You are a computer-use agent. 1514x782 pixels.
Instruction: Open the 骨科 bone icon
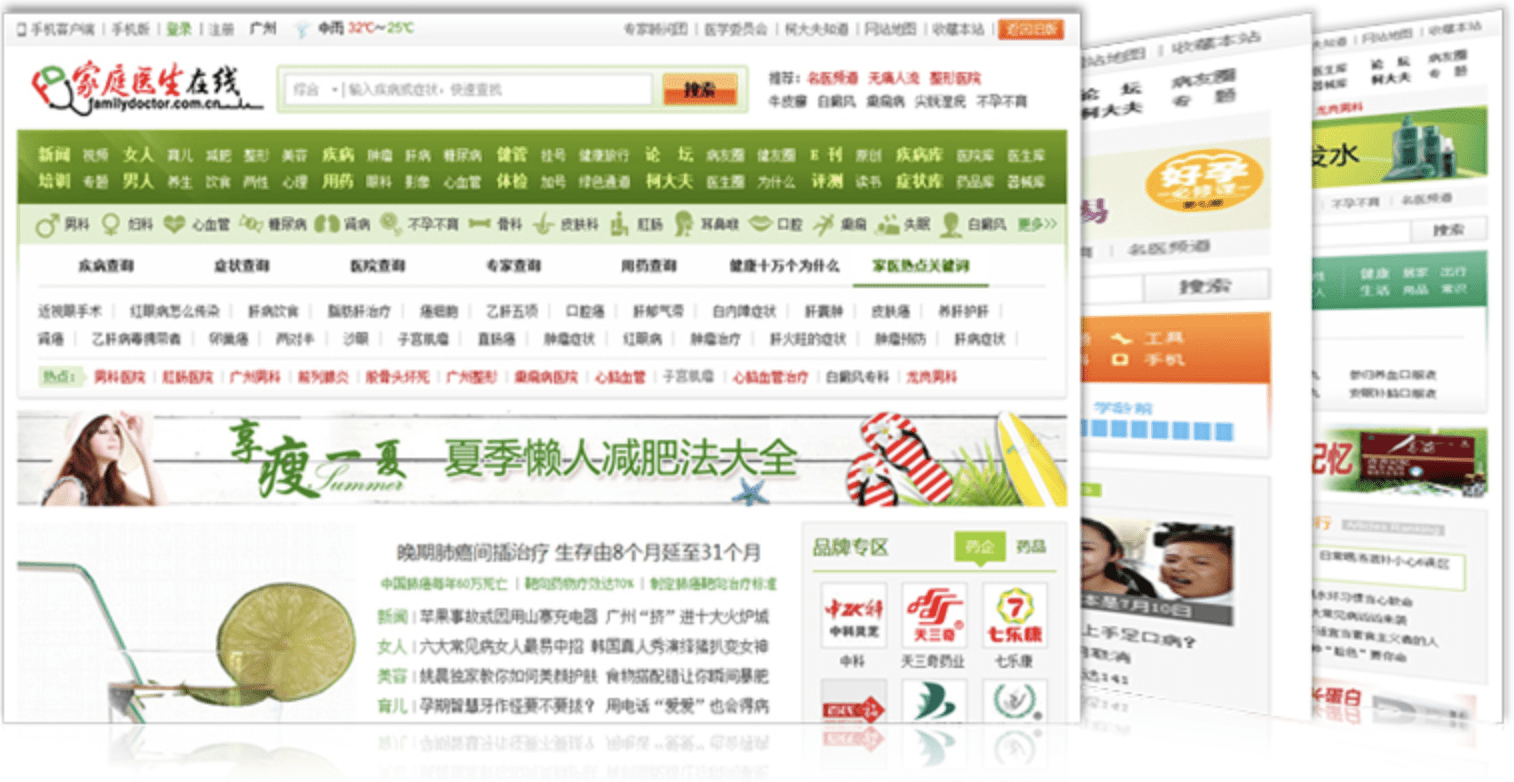coord(481,225)
